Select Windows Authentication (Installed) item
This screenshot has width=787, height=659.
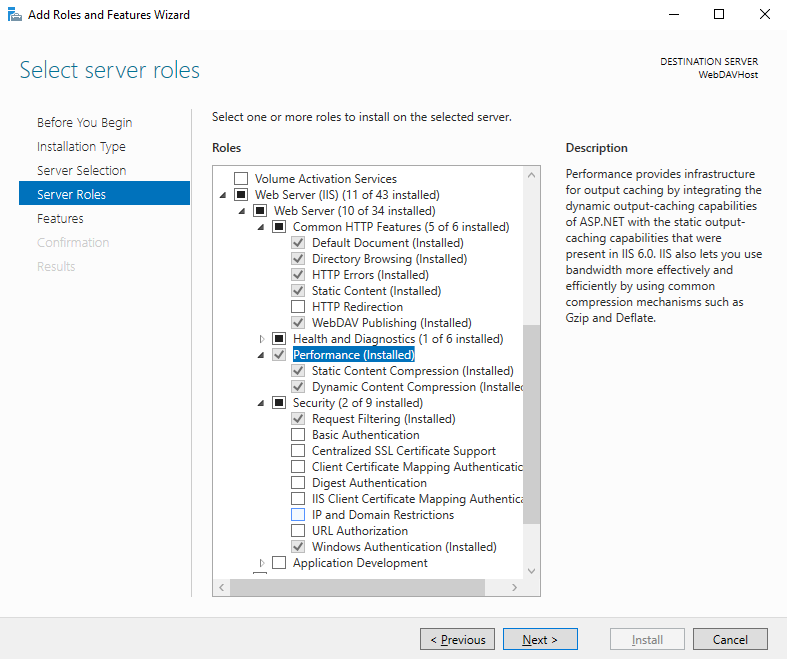click(x=404, y=547)
